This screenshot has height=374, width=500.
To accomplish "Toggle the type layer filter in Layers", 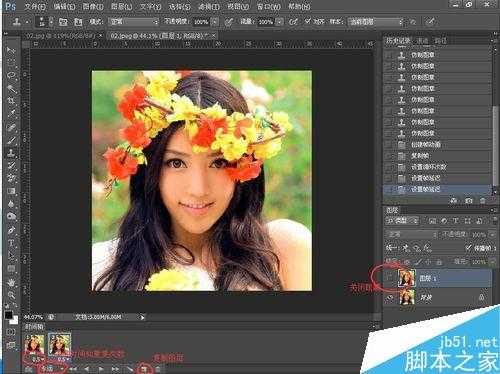I will click(x=455, y=221).
